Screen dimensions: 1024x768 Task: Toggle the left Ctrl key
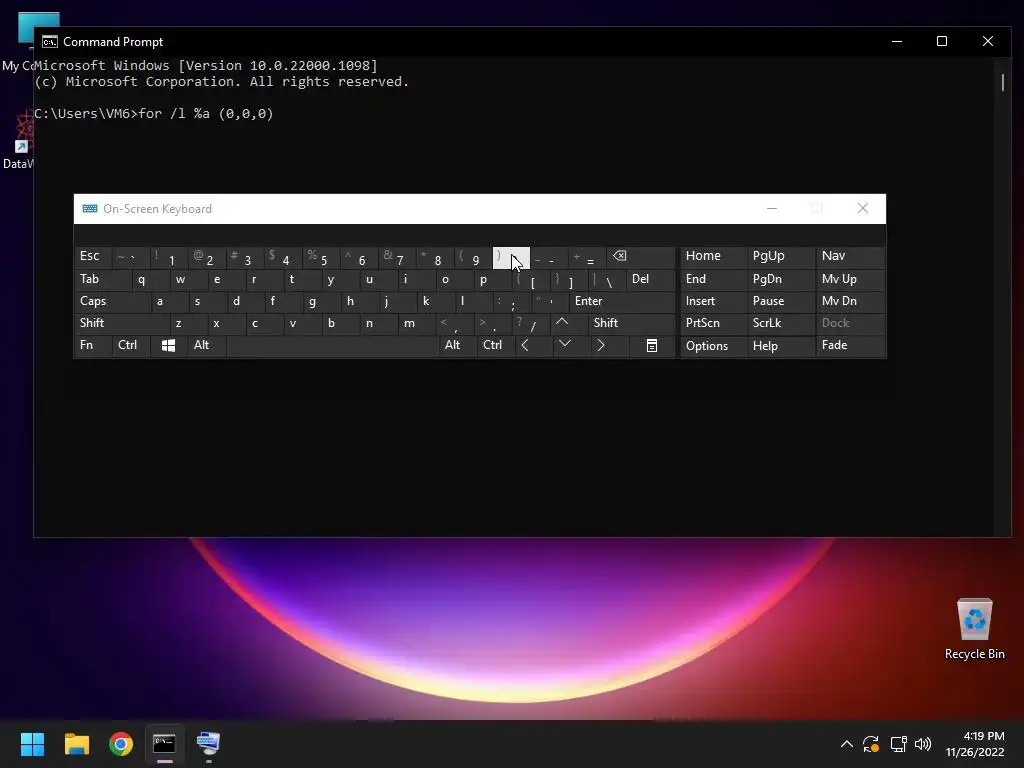(x=131, y=345)
